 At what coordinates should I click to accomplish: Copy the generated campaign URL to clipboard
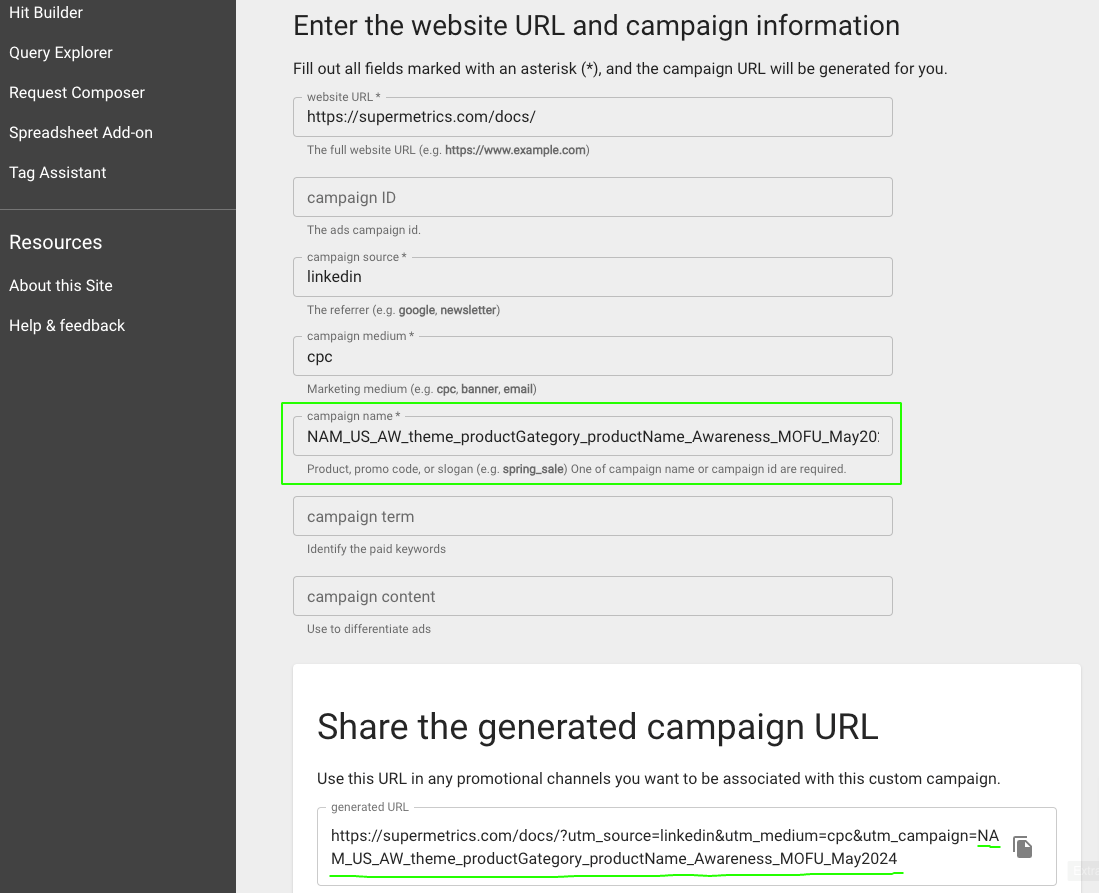coord(1022,847)
